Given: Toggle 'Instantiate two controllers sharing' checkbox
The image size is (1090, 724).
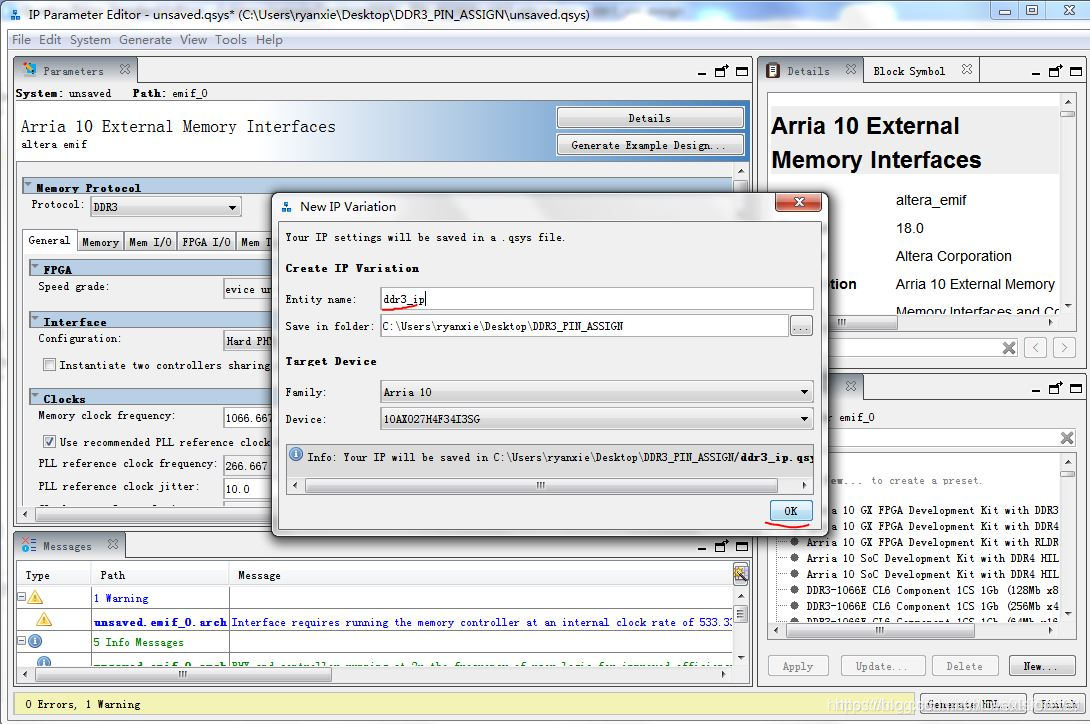Looking at the screenshot, I should pyautogui.click(x=49, y=364).
